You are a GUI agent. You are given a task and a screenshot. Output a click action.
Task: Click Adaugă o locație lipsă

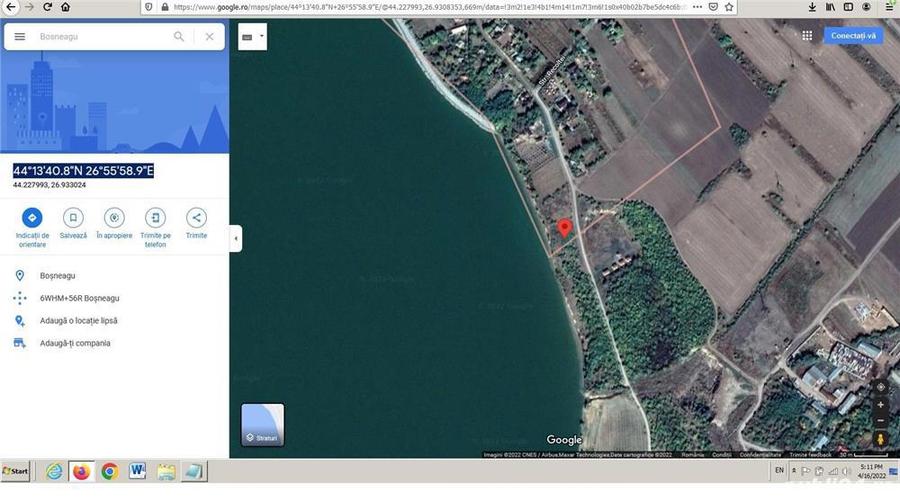pos(78,321)
